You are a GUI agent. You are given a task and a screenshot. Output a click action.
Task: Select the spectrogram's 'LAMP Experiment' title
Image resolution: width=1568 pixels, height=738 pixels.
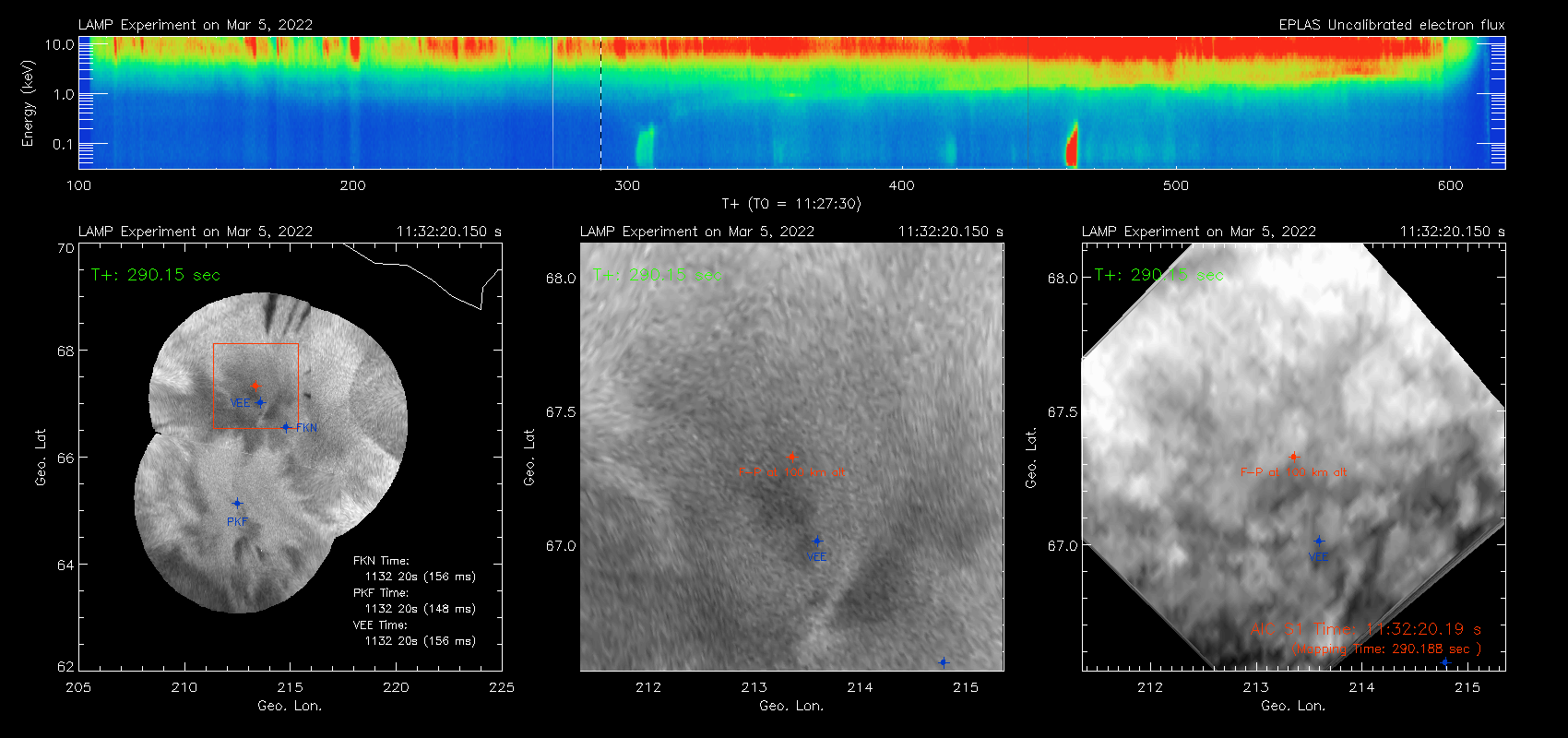click(x=196, y=25)
